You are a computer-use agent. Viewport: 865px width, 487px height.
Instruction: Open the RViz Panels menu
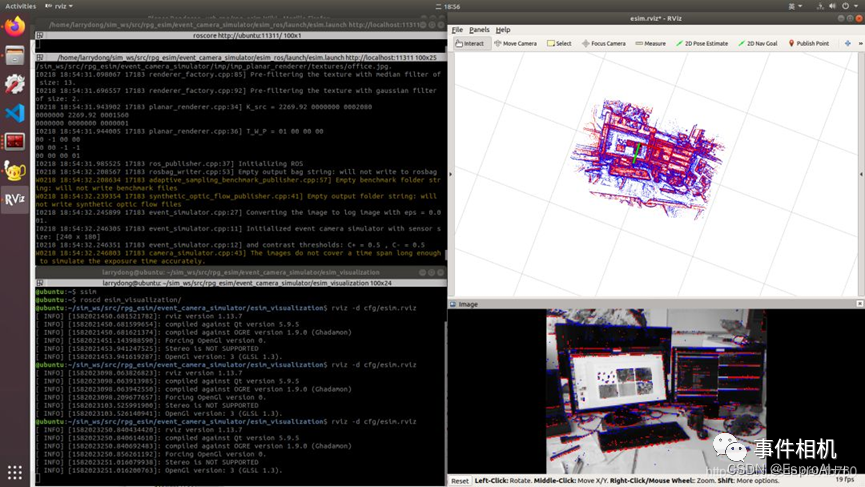pyautogui.click(x=479, y=30)
